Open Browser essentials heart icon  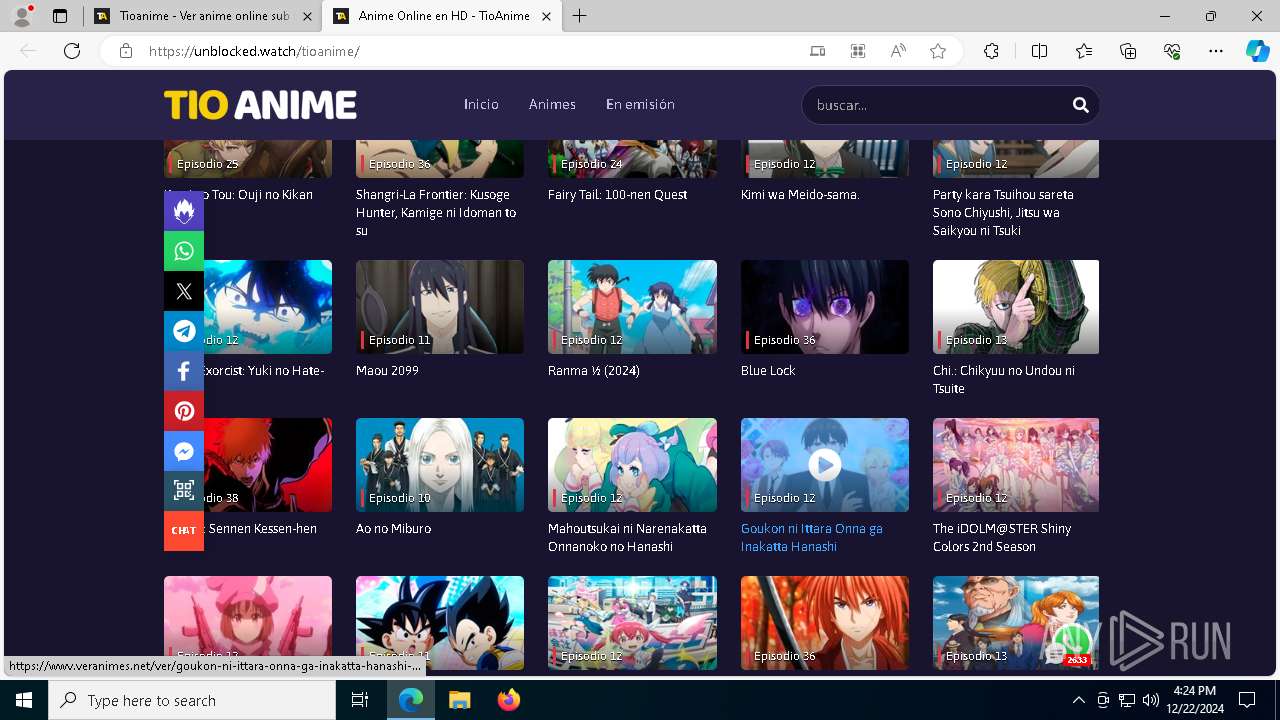coord(1172,51)
